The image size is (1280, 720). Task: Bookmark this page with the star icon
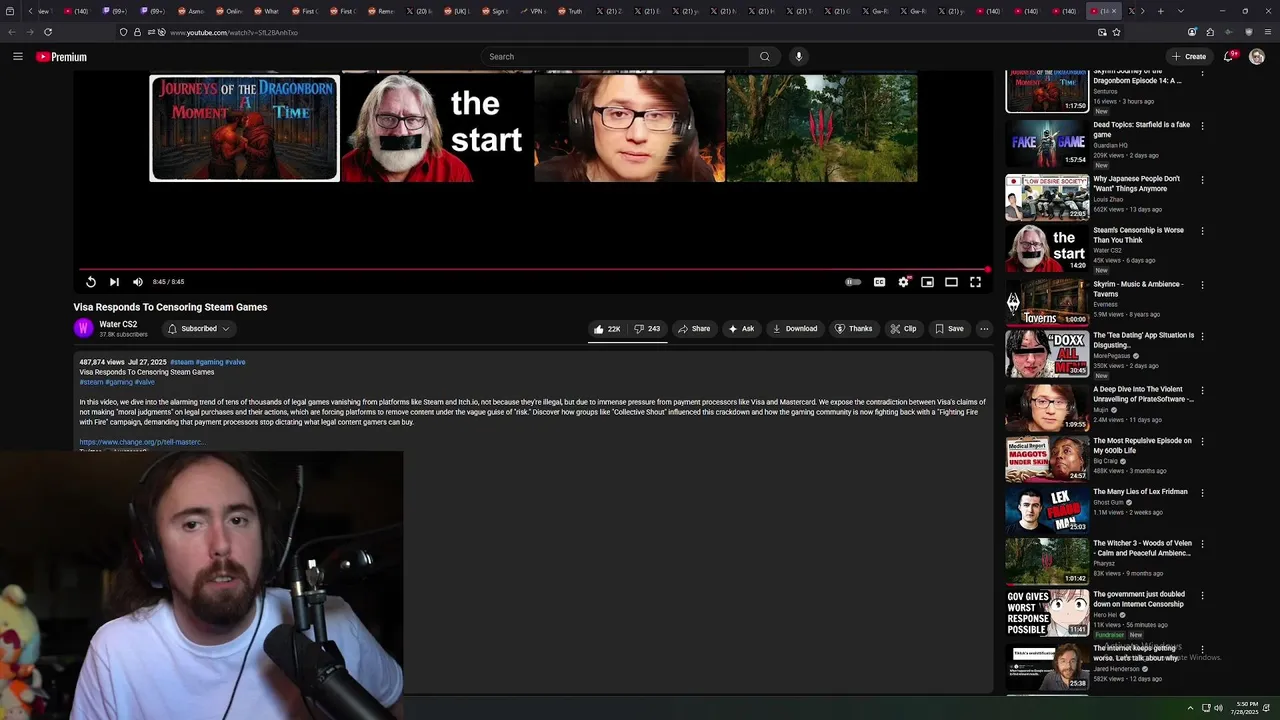[x=1116, y=32]
